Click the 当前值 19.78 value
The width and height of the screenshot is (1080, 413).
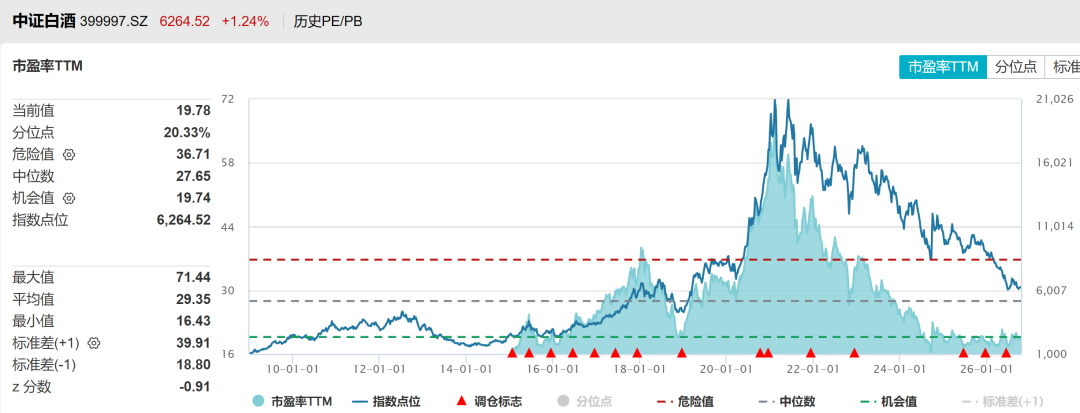click(193, 110)
